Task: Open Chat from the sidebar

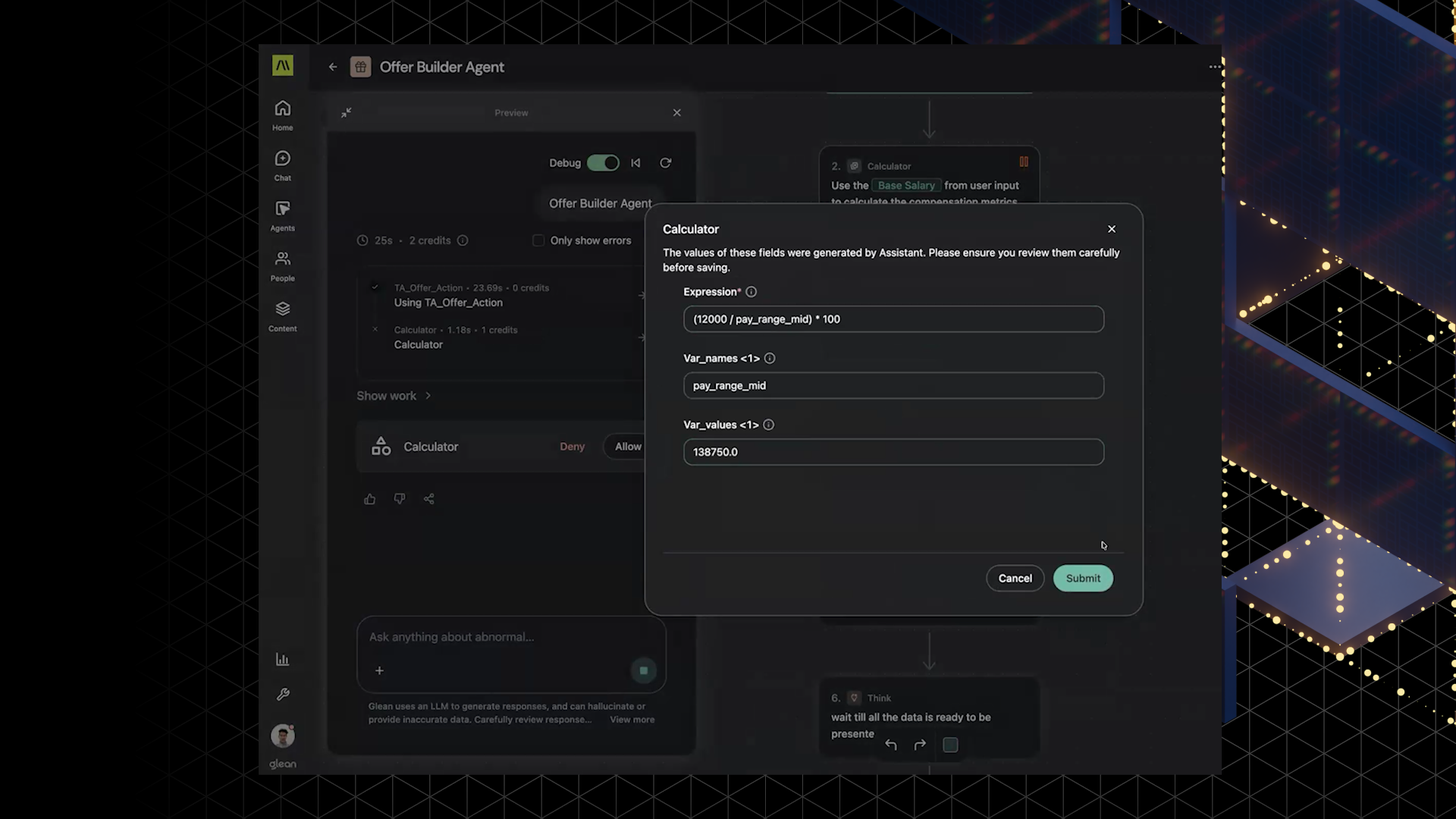Action: [282, 165]
